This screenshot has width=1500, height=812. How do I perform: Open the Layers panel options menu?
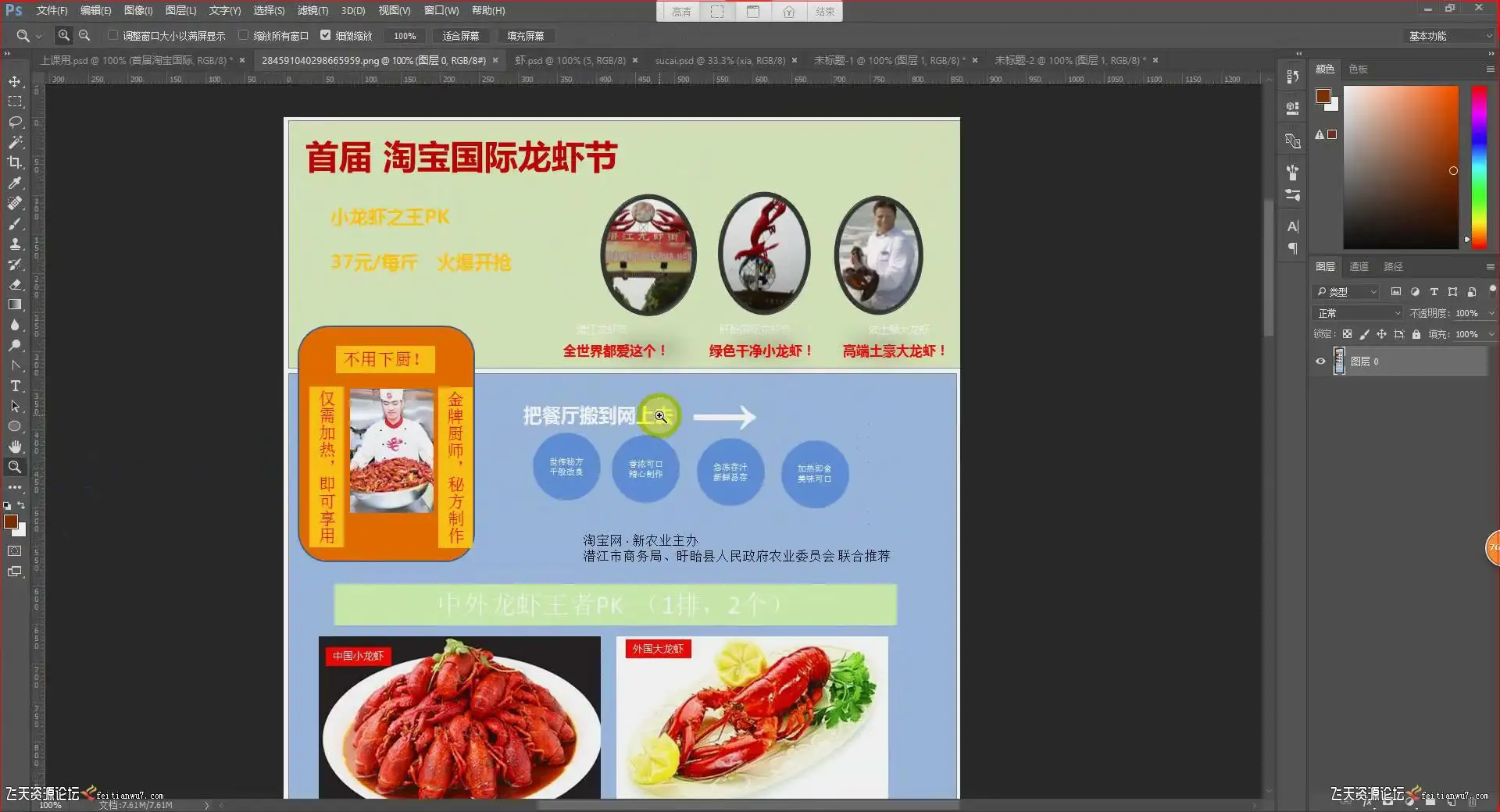1490,267
